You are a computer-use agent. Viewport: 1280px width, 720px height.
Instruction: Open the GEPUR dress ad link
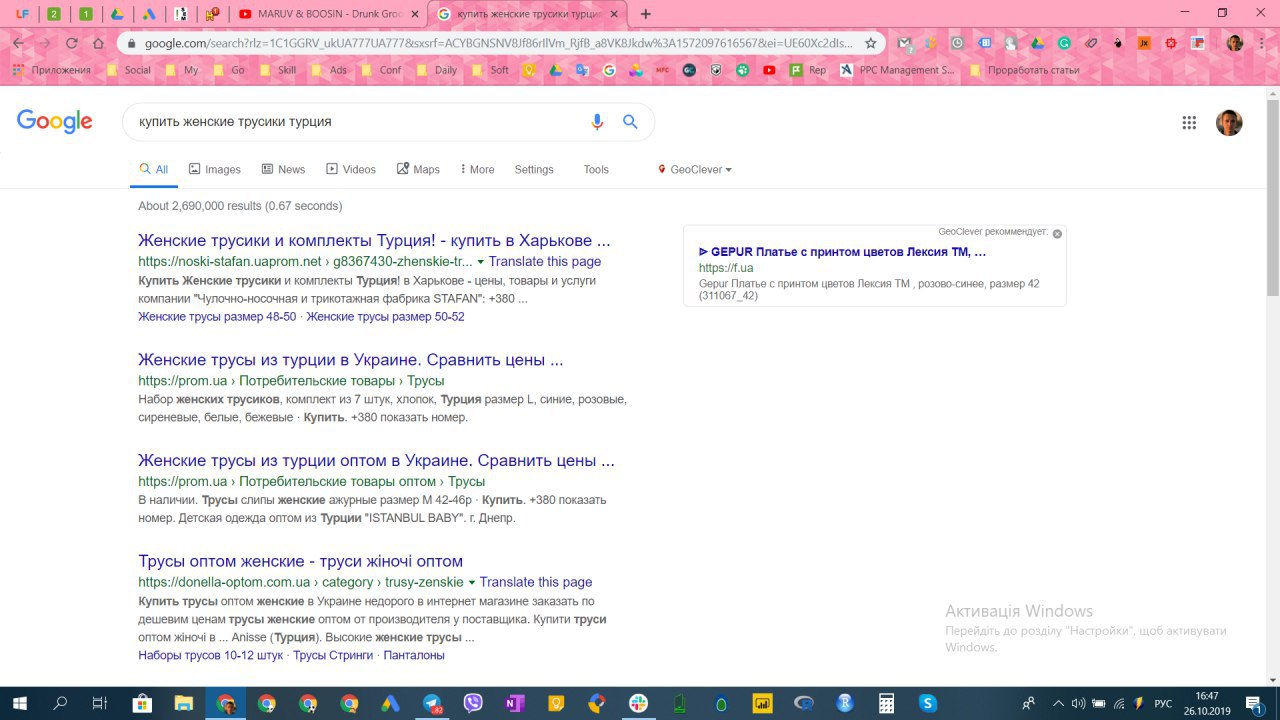pos(842,252)
